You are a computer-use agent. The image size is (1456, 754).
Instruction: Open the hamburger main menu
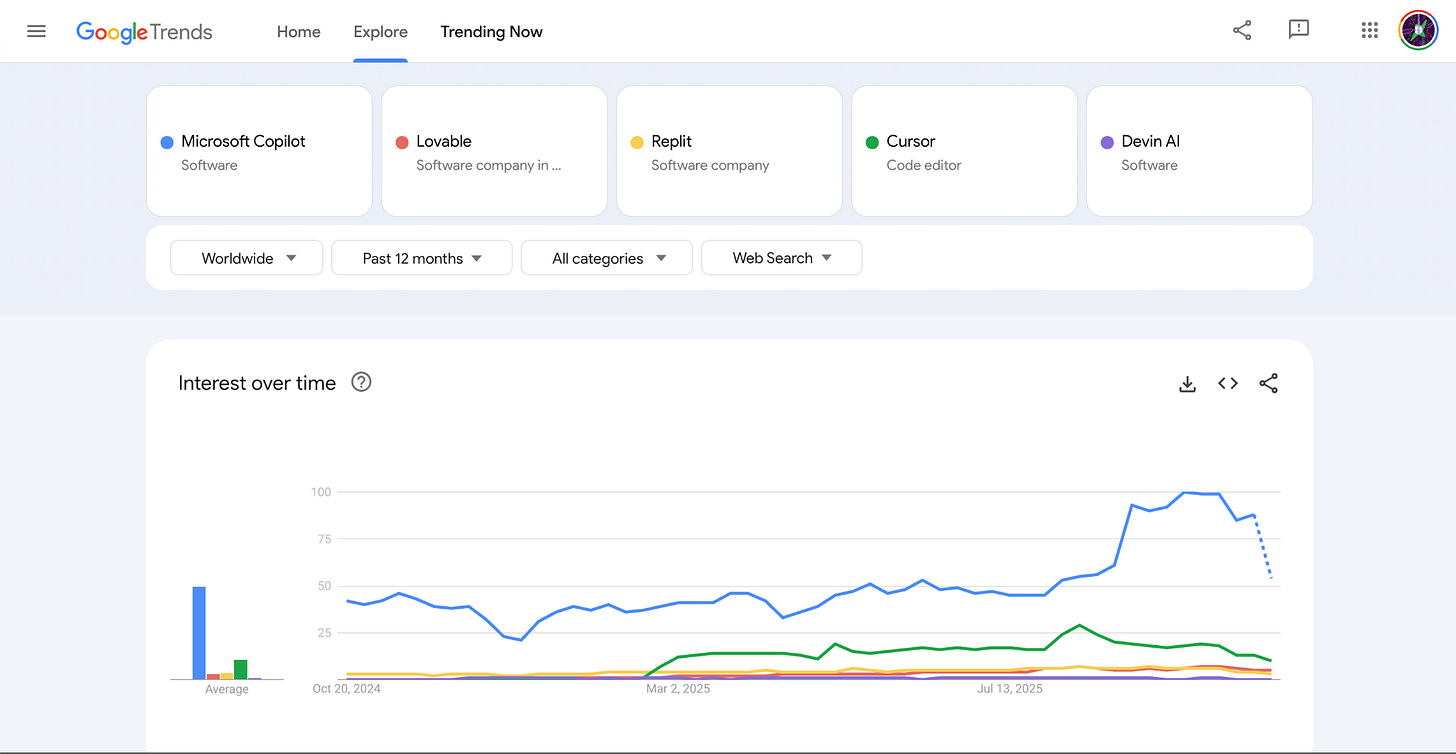(x=37, y=31)
